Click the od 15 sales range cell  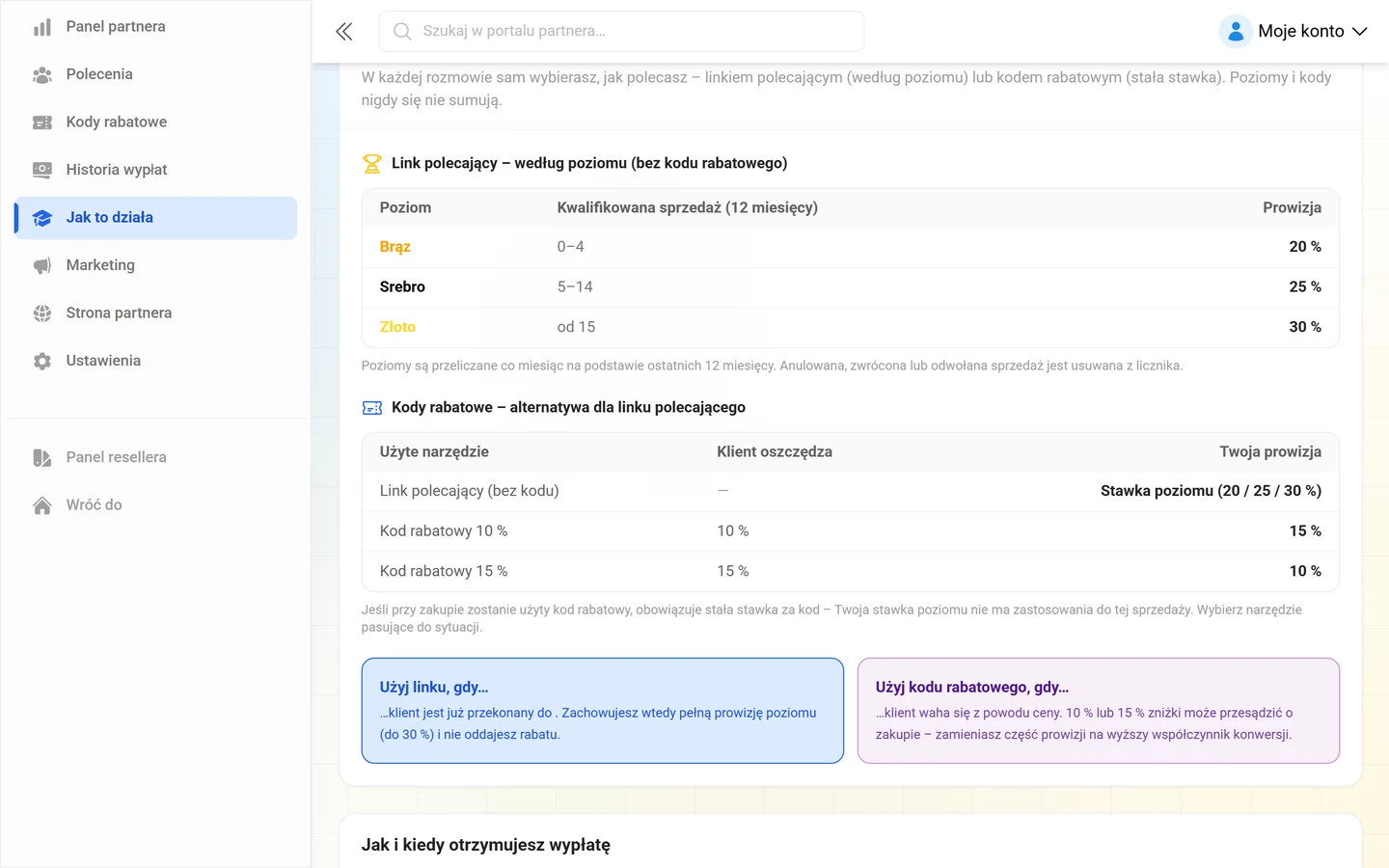pyautogui.click(x=576, y=327)
